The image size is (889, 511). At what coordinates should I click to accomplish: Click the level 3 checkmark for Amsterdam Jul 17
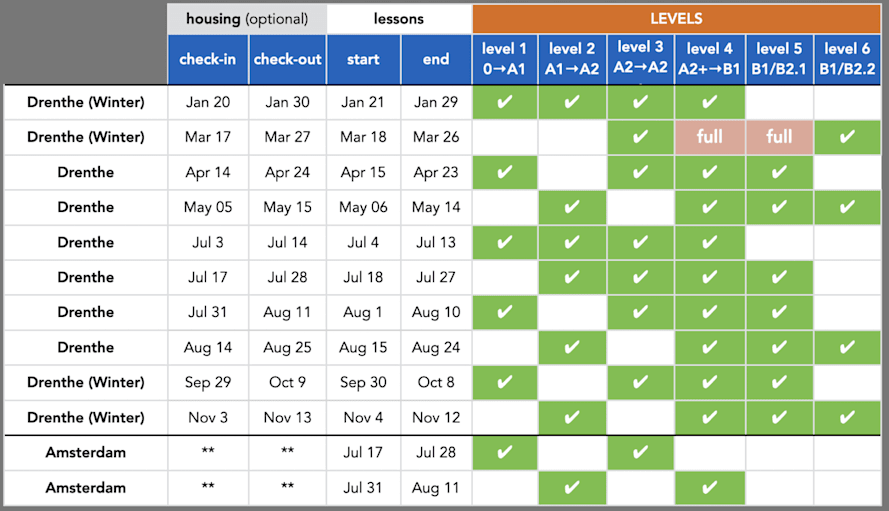(x=640, y=453)
